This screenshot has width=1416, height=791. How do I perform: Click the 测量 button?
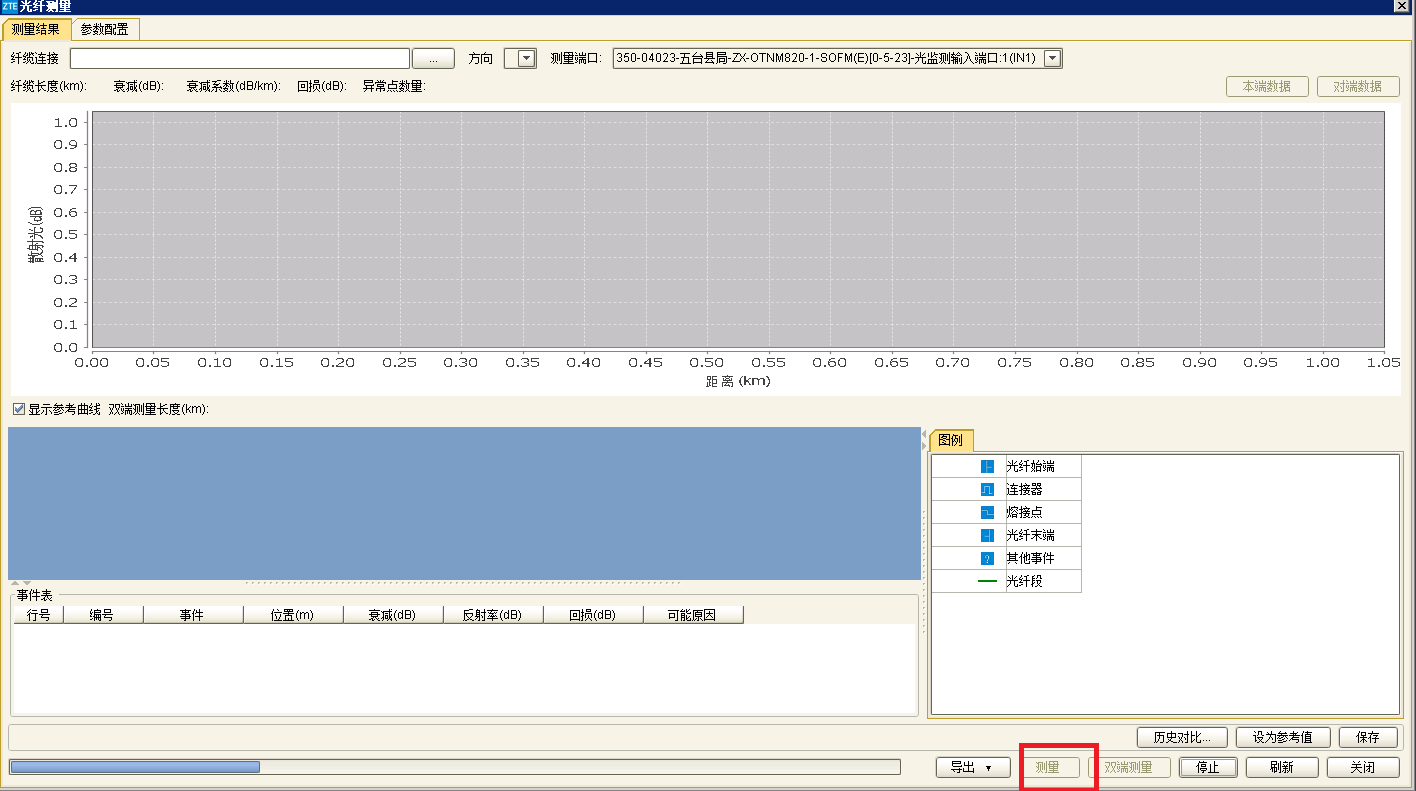[1048, 767]
